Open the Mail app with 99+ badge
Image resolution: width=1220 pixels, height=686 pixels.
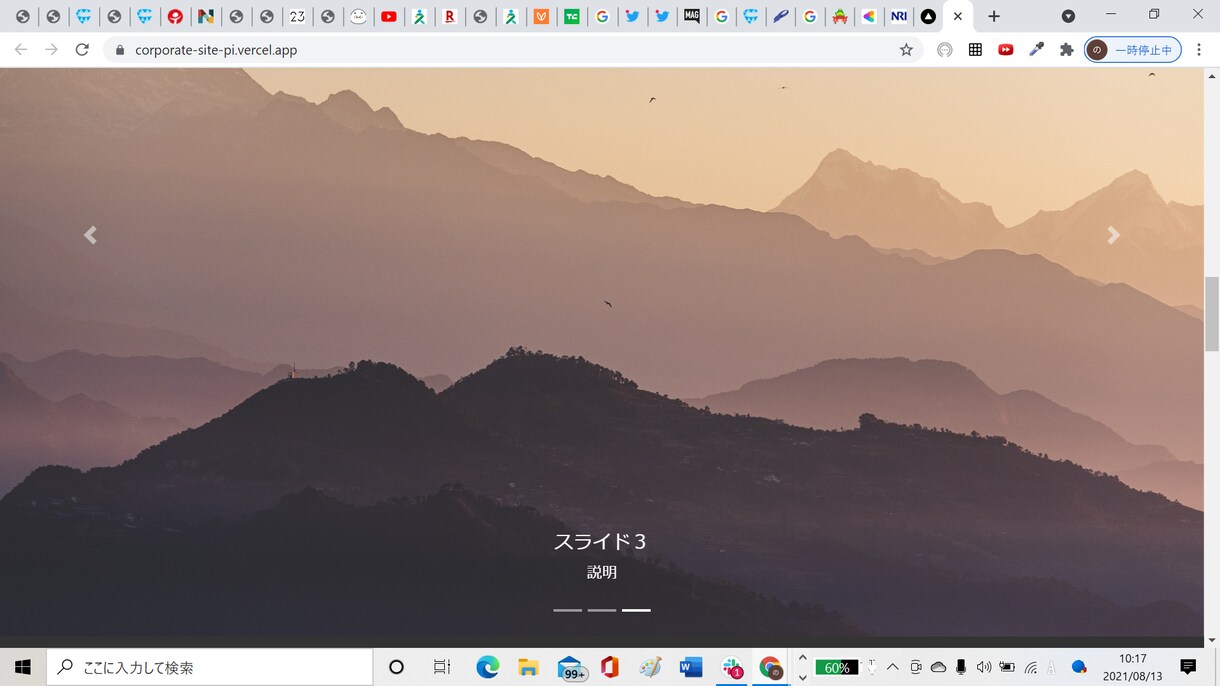click(x=571, y=668)
